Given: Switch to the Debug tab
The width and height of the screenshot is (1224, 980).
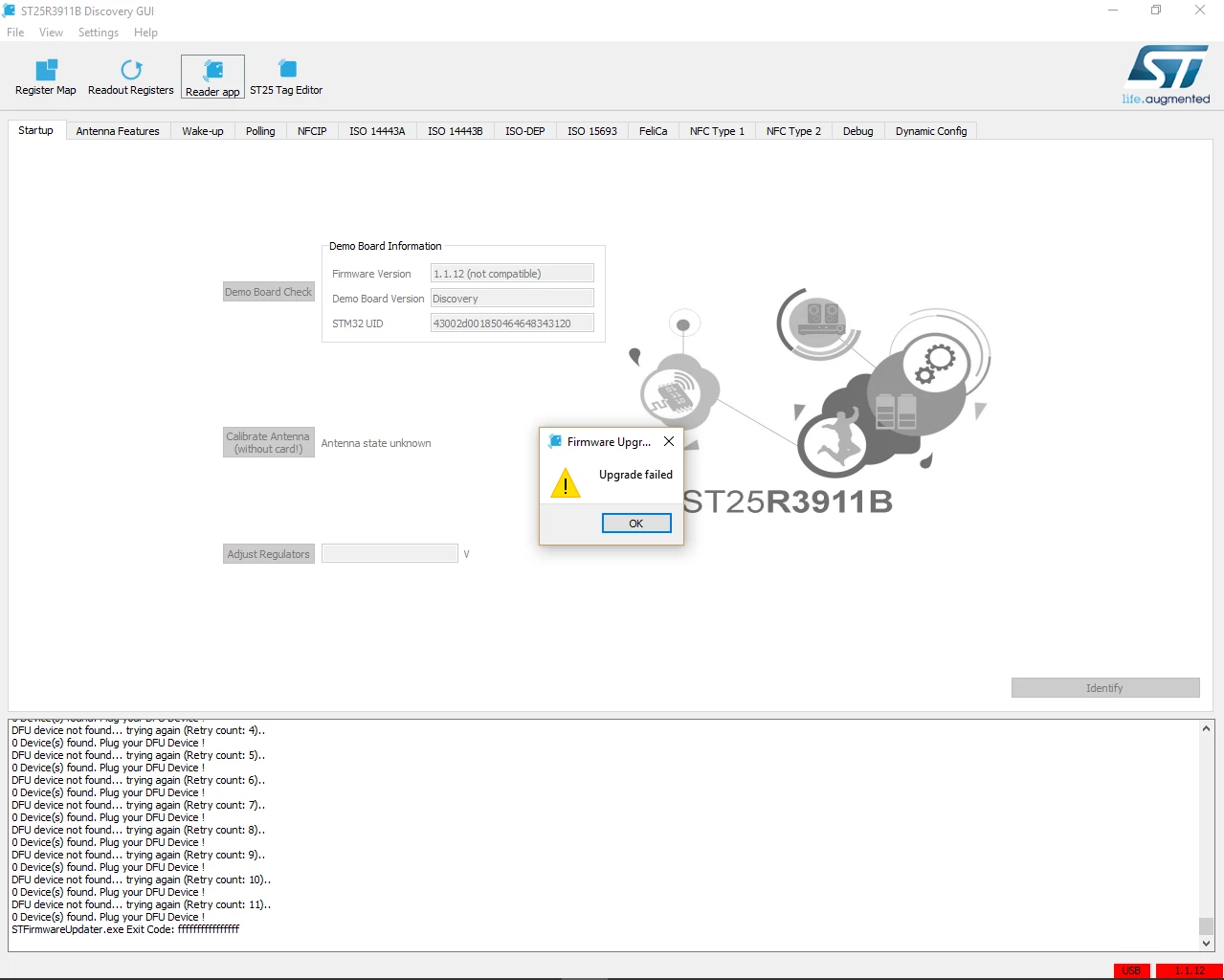Looking at the screenshot, I should click(x=858, y=131).
